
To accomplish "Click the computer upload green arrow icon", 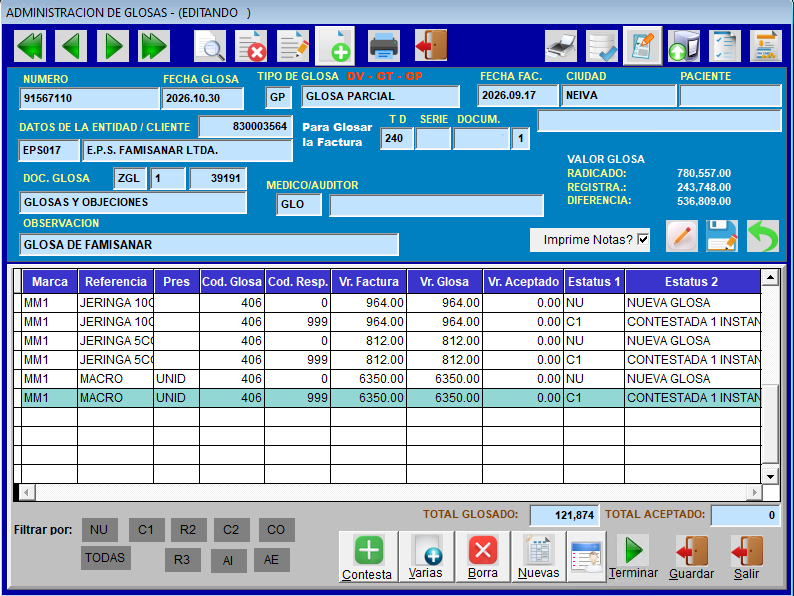I will point(684,46).
